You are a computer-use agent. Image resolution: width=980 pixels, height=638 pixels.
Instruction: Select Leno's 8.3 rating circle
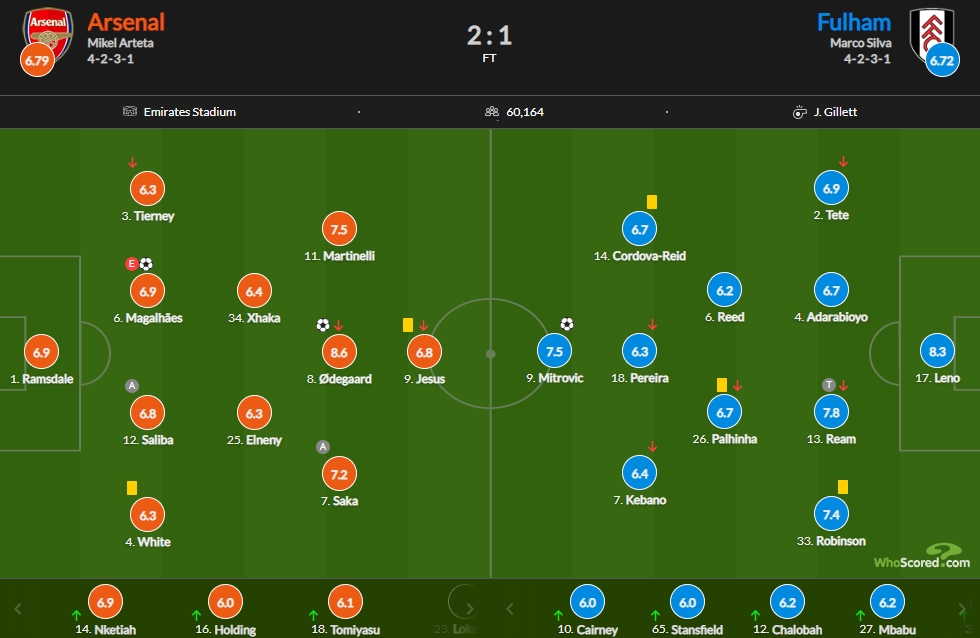tap(938, 351)
